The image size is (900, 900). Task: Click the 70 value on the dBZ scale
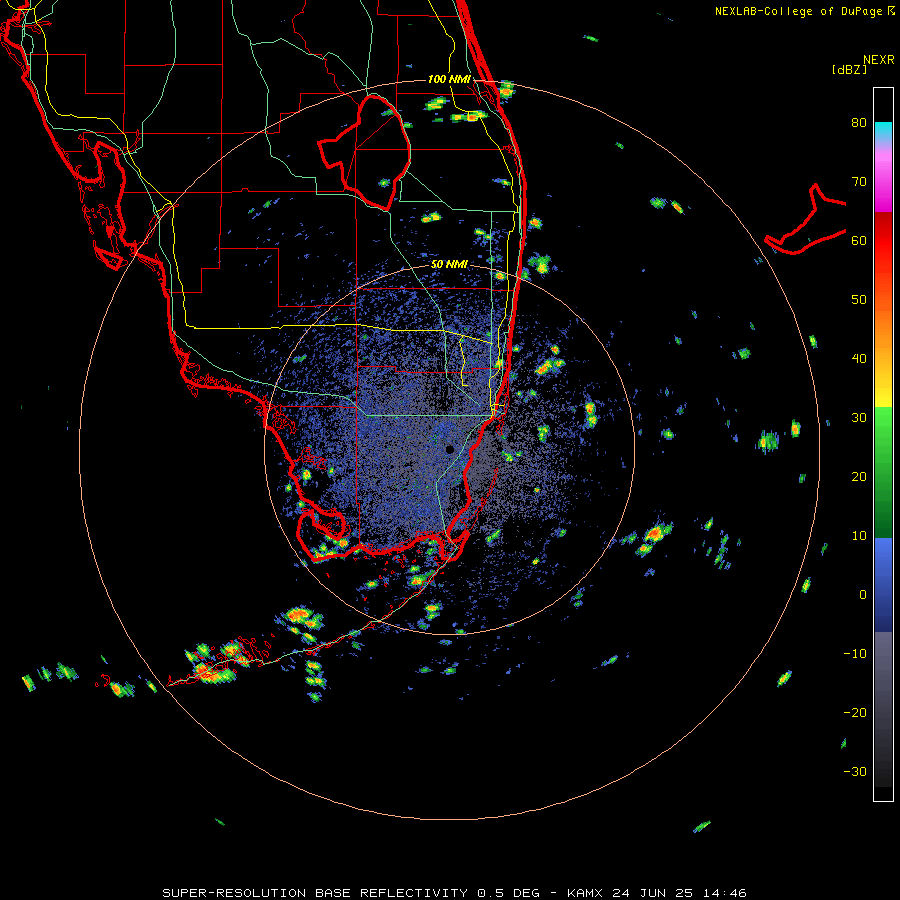pos(859,182)
